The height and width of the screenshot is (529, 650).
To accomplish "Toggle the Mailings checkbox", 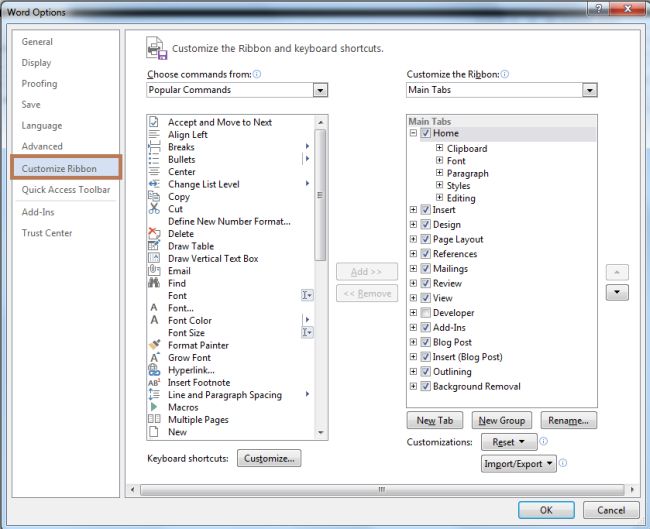I will (x=425, y=269).
